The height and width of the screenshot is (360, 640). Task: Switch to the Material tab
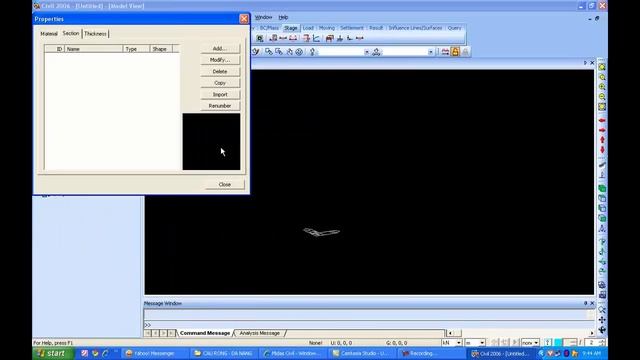49,34
